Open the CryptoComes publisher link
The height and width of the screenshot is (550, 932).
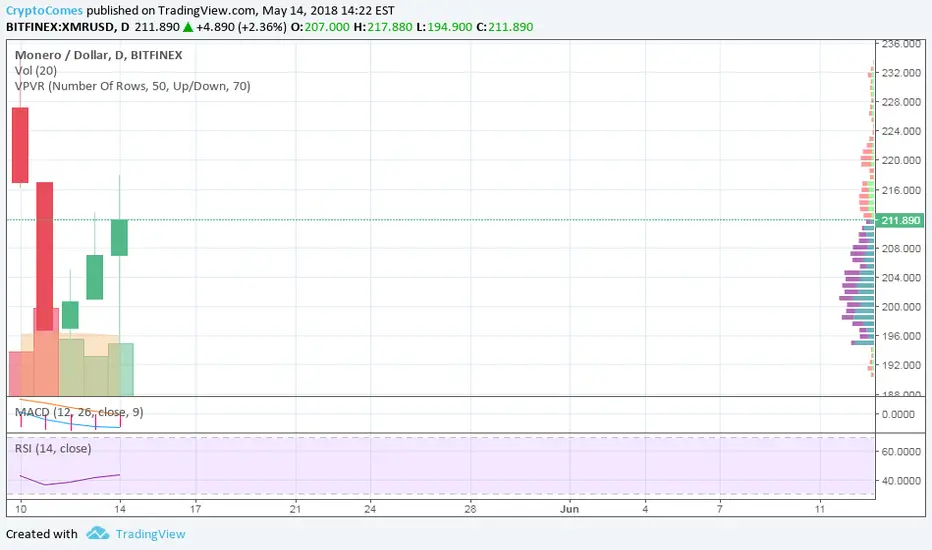coord(44,10)
